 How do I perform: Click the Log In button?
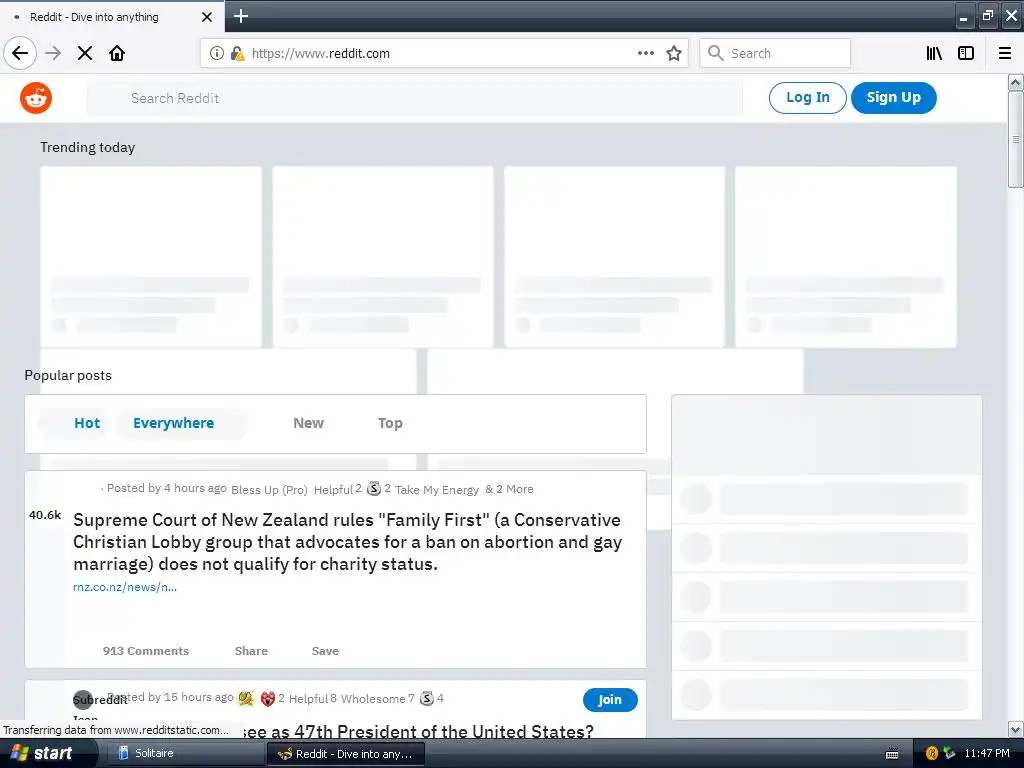tap(808, 98)
